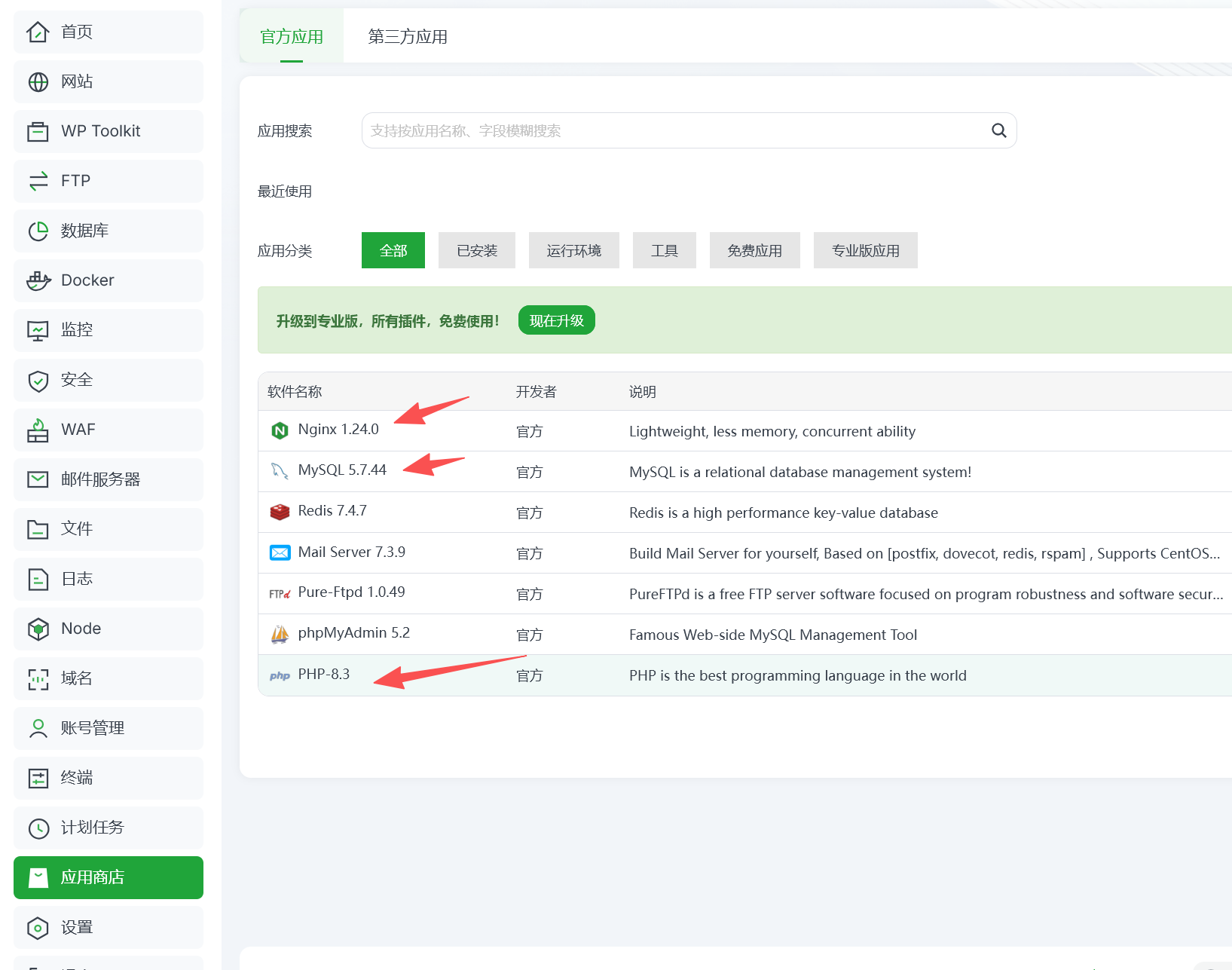
Task: Select the 官方应用 tab
Action: click(x=292, y=36)
